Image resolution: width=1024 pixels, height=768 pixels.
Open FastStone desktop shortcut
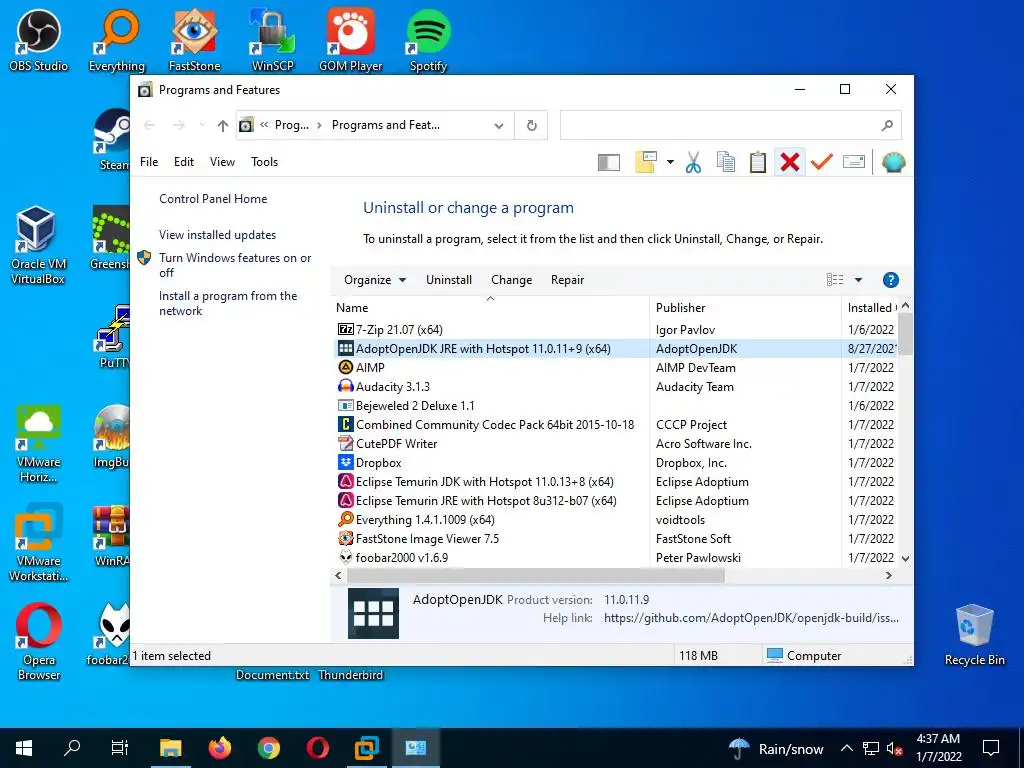pos(195,40)
